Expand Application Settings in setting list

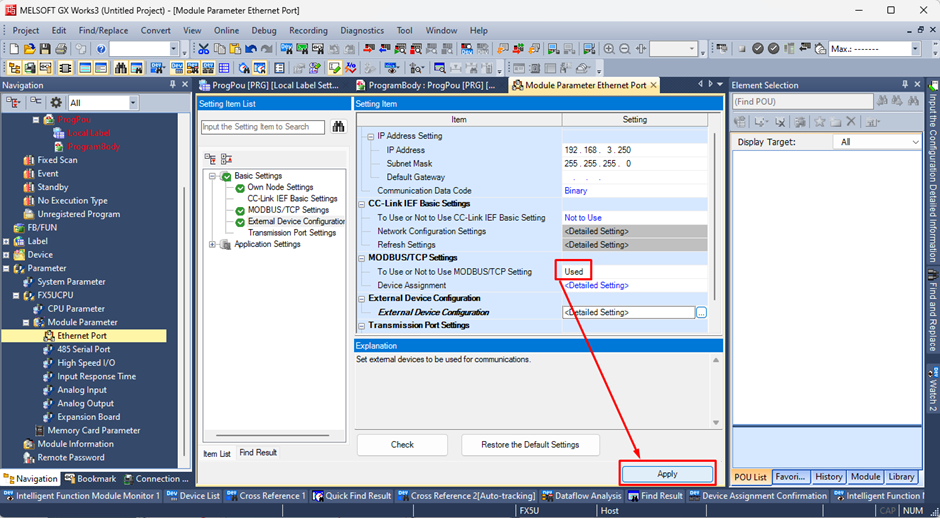(x=212, y=244)
